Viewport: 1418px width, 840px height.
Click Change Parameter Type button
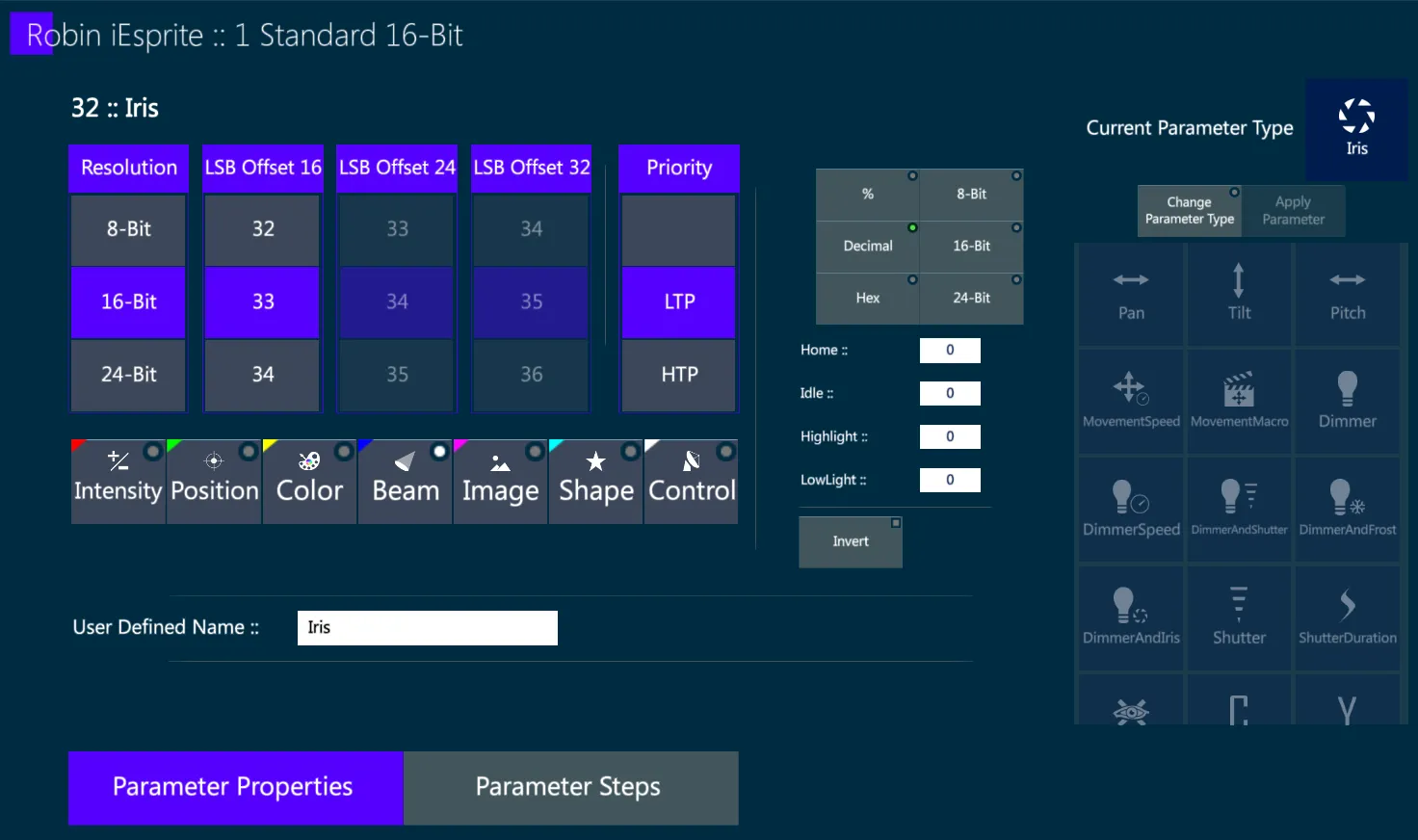click(1190, 211)
